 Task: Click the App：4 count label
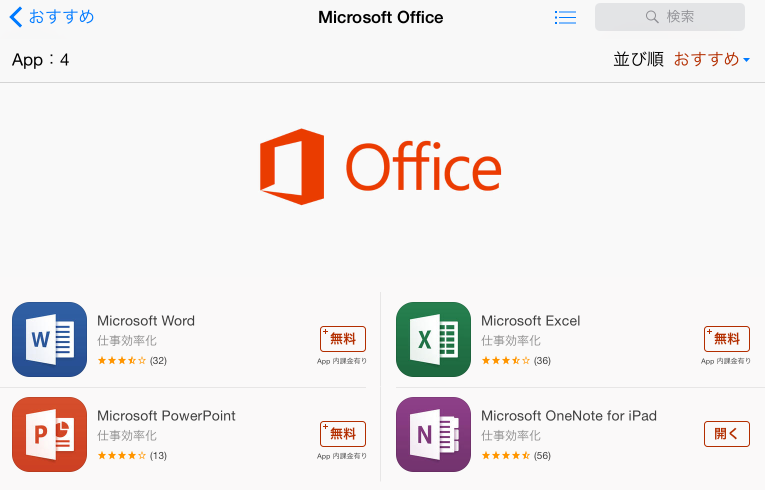pyautogui.click(x=40, y=60)
